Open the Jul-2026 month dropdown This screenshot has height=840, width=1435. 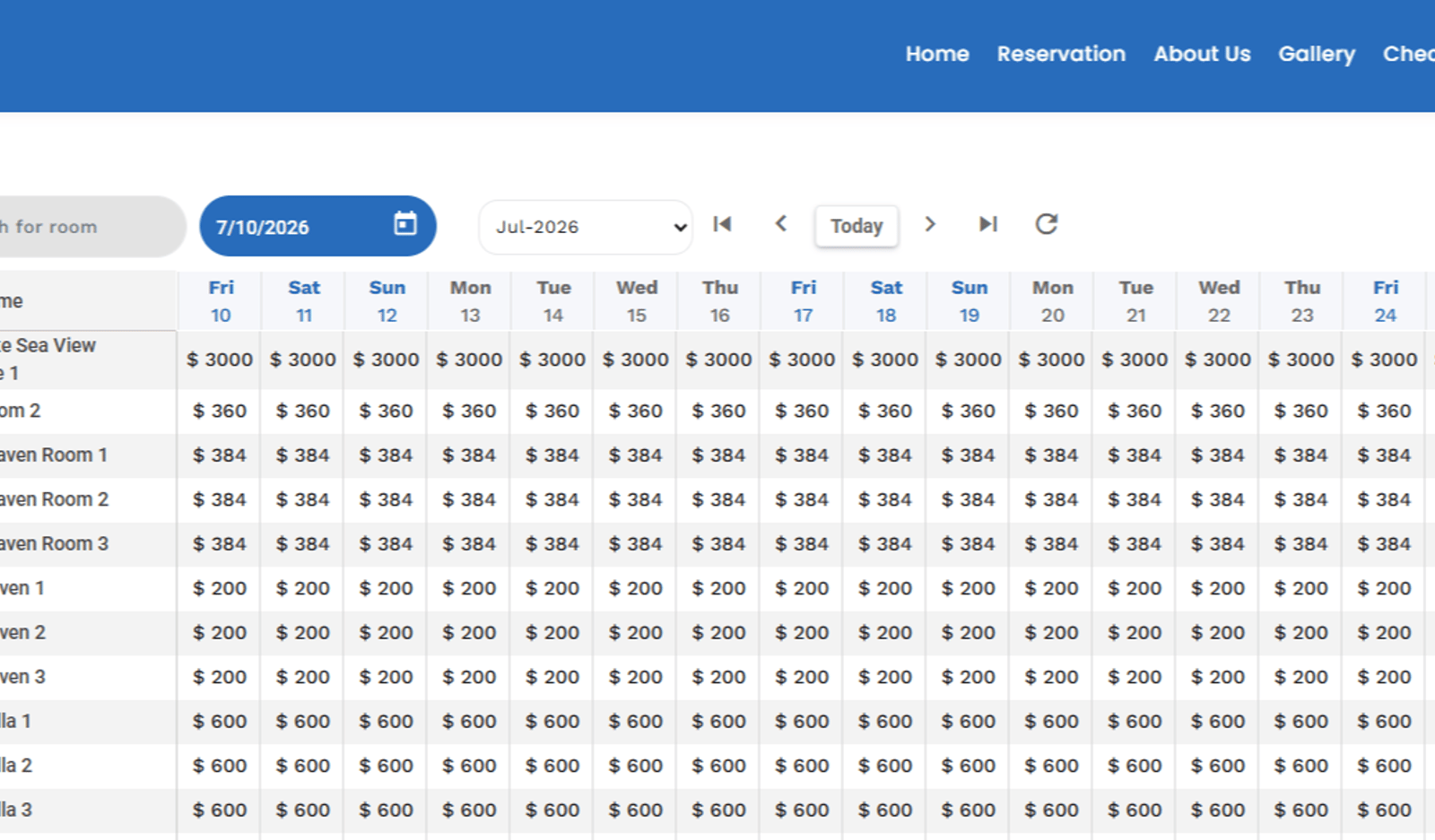pos(586,227)
